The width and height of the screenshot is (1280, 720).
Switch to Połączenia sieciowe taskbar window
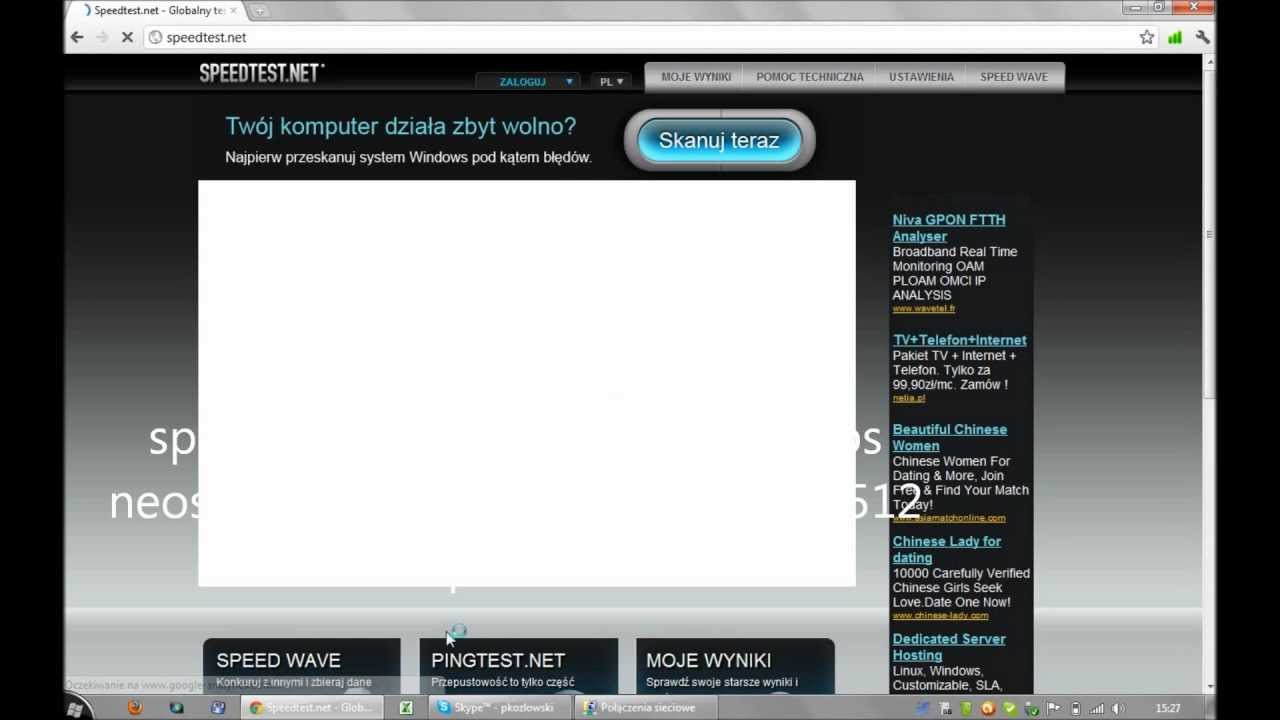pos(647,708)
